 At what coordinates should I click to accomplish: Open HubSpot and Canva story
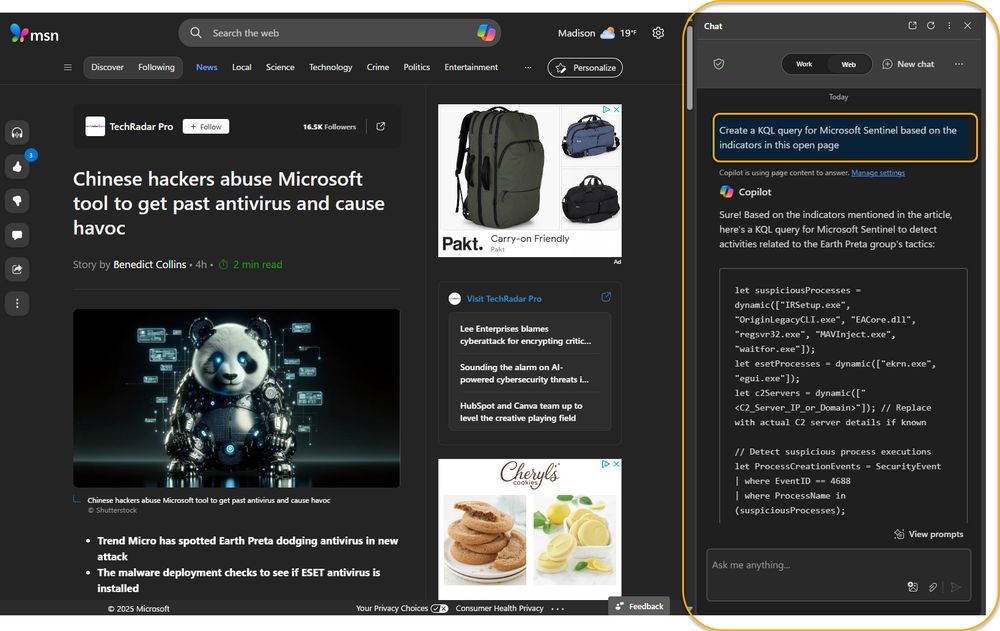[521, 412]
